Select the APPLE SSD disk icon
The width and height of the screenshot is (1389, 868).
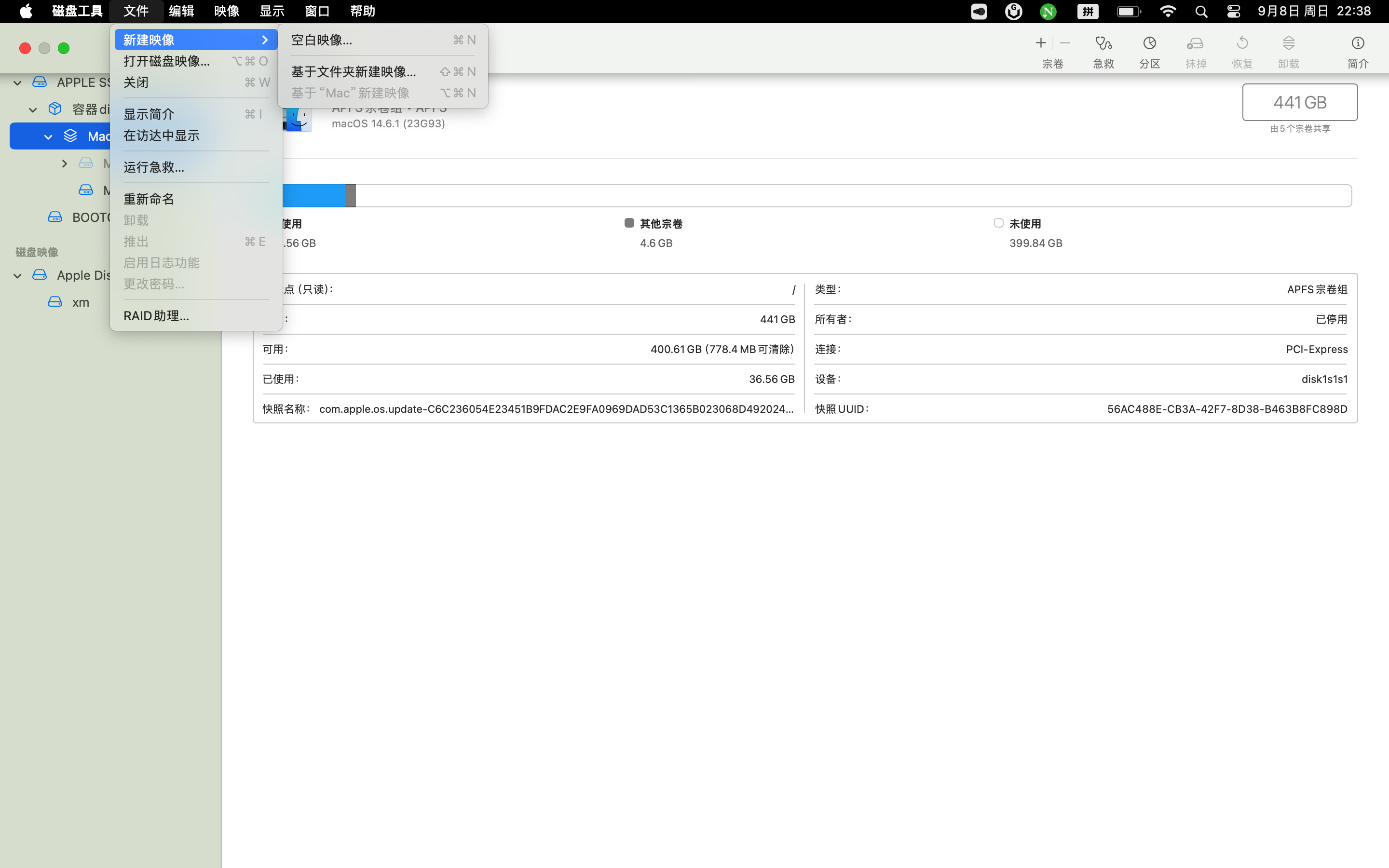(x=40, y=82)
